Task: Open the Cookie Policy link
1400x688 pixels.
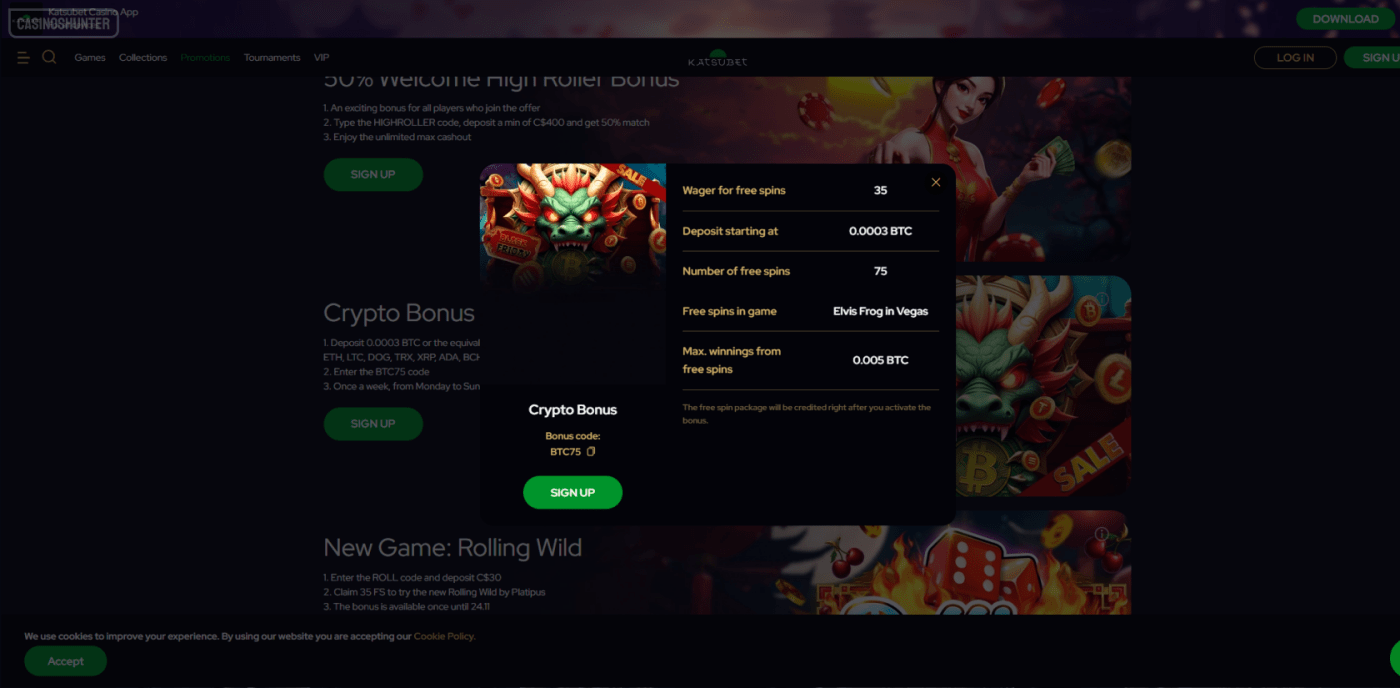Action: pos(444,636)
